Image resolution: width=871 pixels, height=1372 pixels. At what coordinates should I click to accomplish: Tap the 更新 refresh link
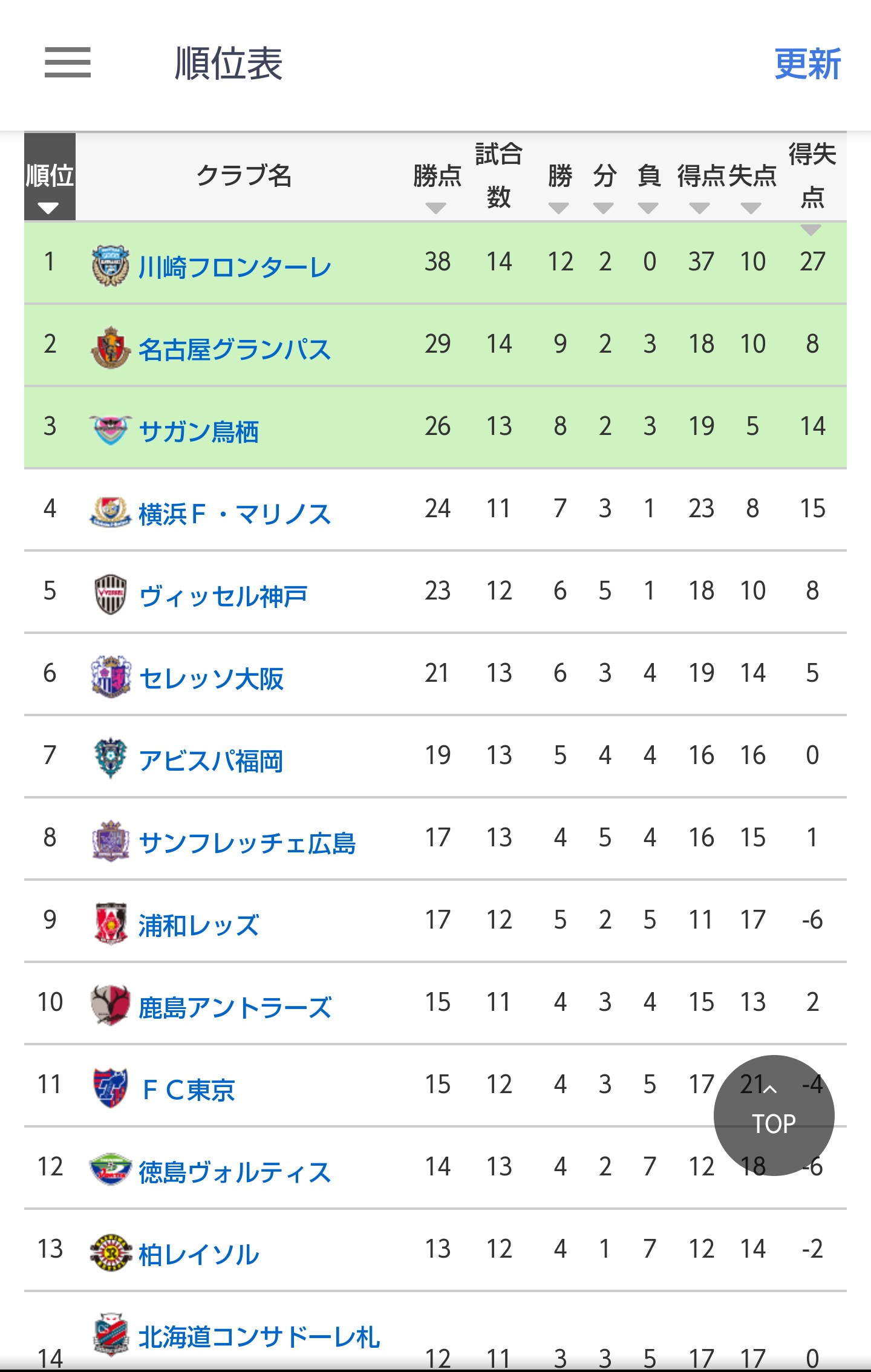coord(807,64)
